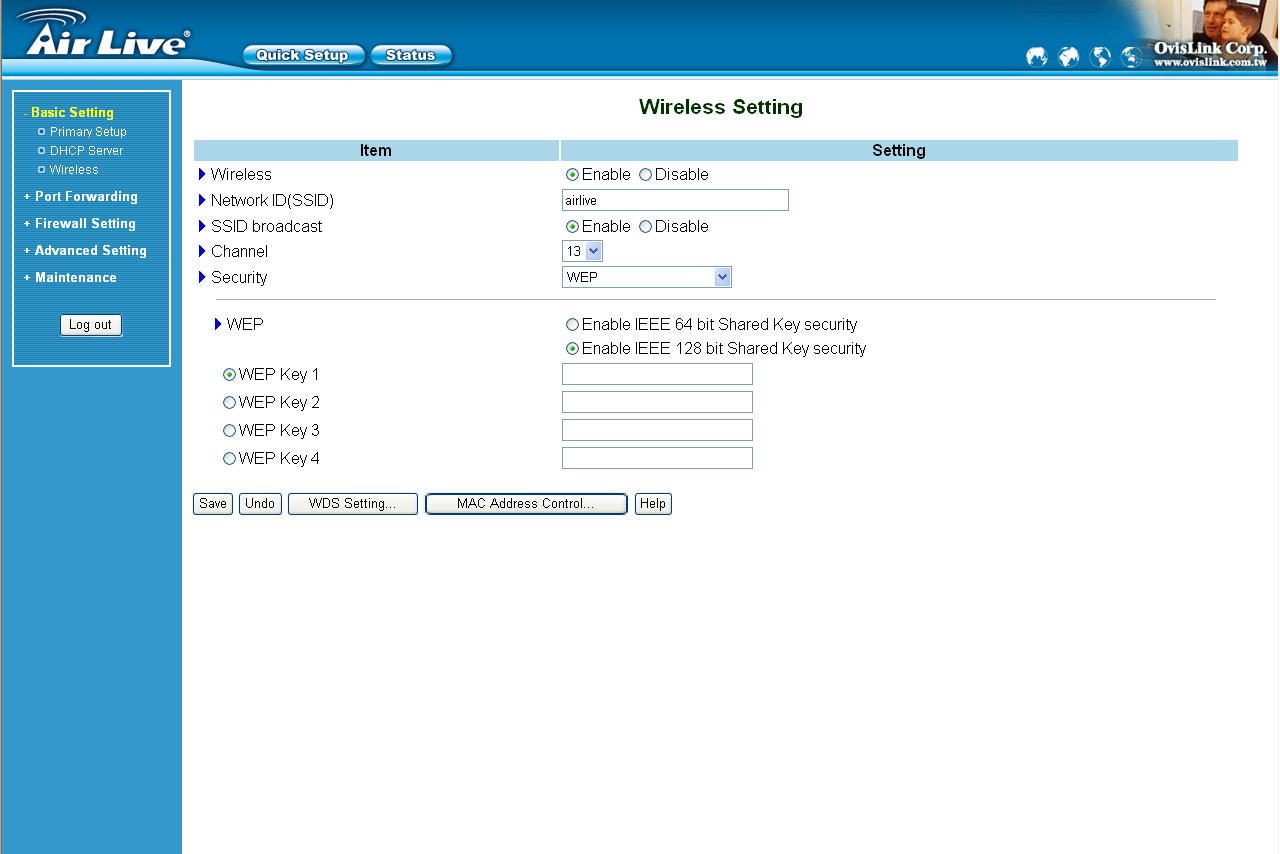This screenshot has height=854, width=1280.
Task: Open MAC Address Control settings
Action: point(526,504)
